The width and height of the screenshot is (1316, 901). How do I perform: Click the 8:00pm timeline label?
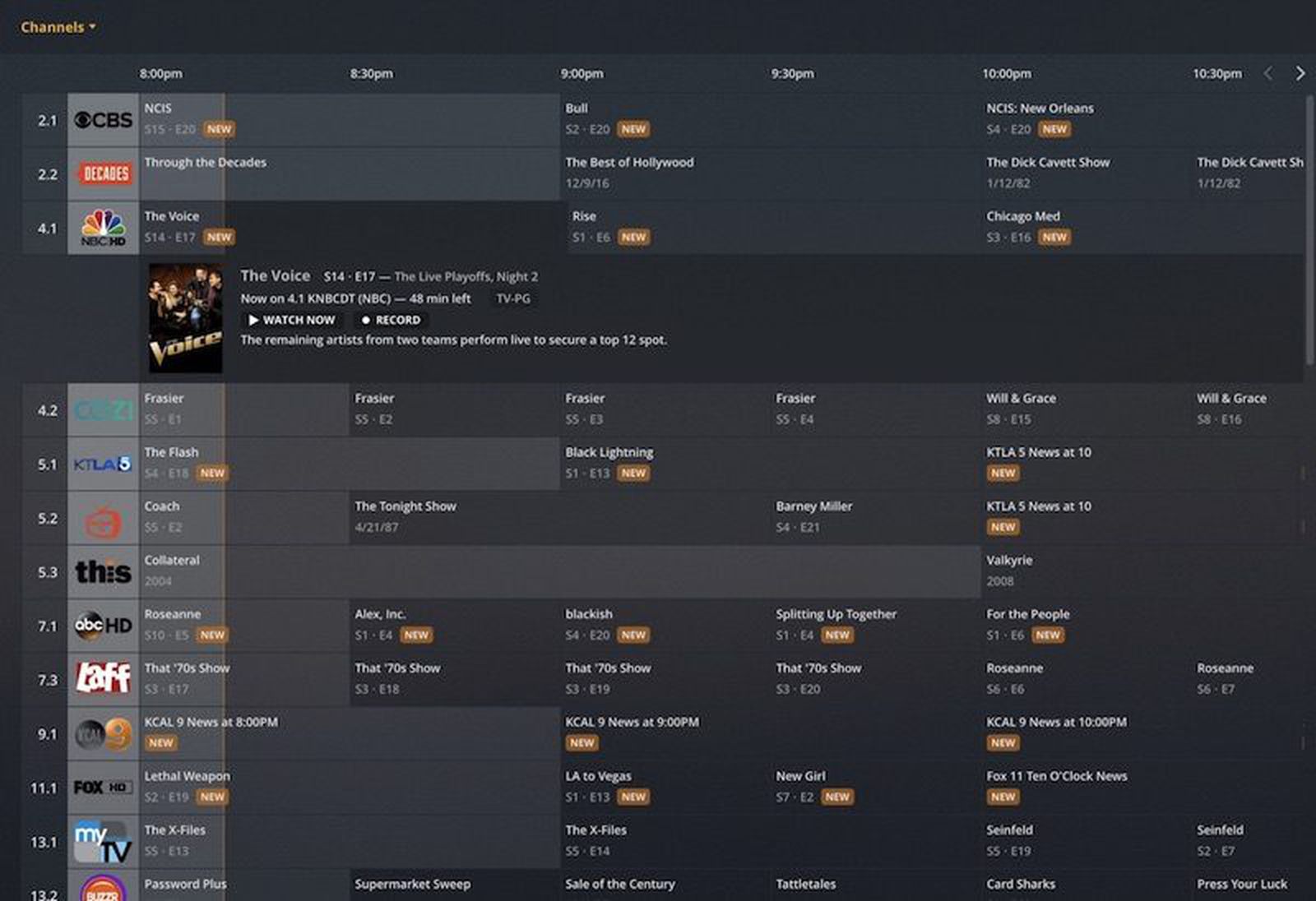pos(161,73)
